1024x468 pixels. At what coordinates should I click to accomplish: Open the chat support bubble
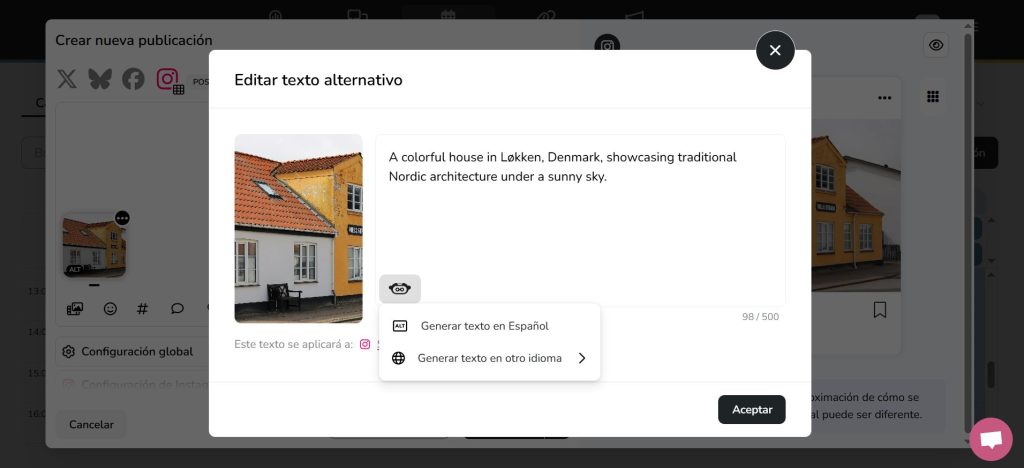click(991, 439)
